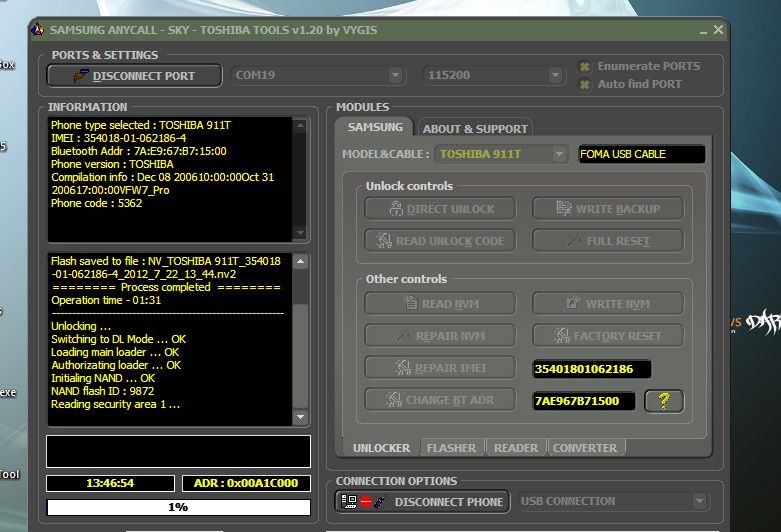Click the CHANGE BT ADR button
The width and height of the screenshot is (781, 532).
(440, 399)
